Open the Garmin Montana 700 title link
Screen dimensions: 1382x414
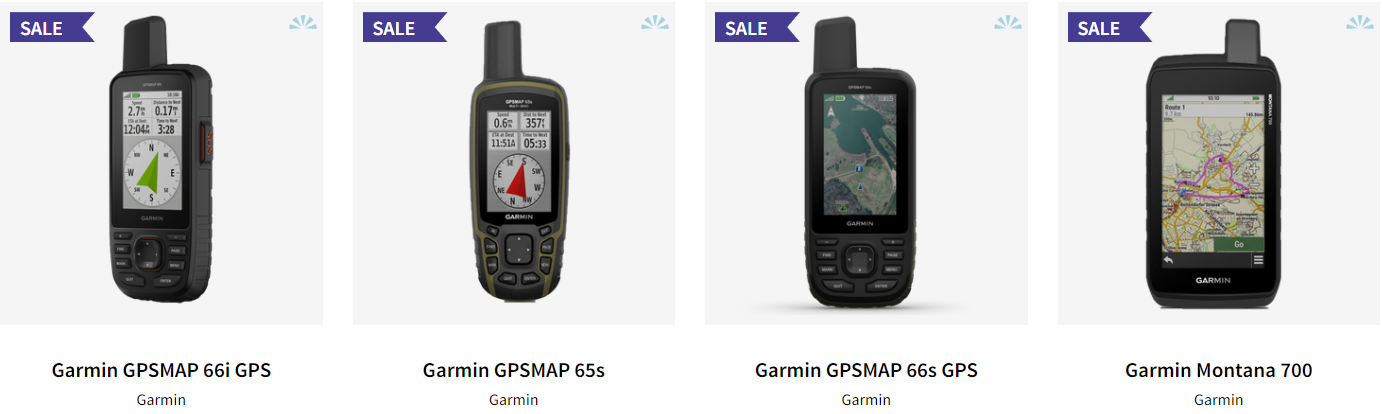tap(1219, 370)
